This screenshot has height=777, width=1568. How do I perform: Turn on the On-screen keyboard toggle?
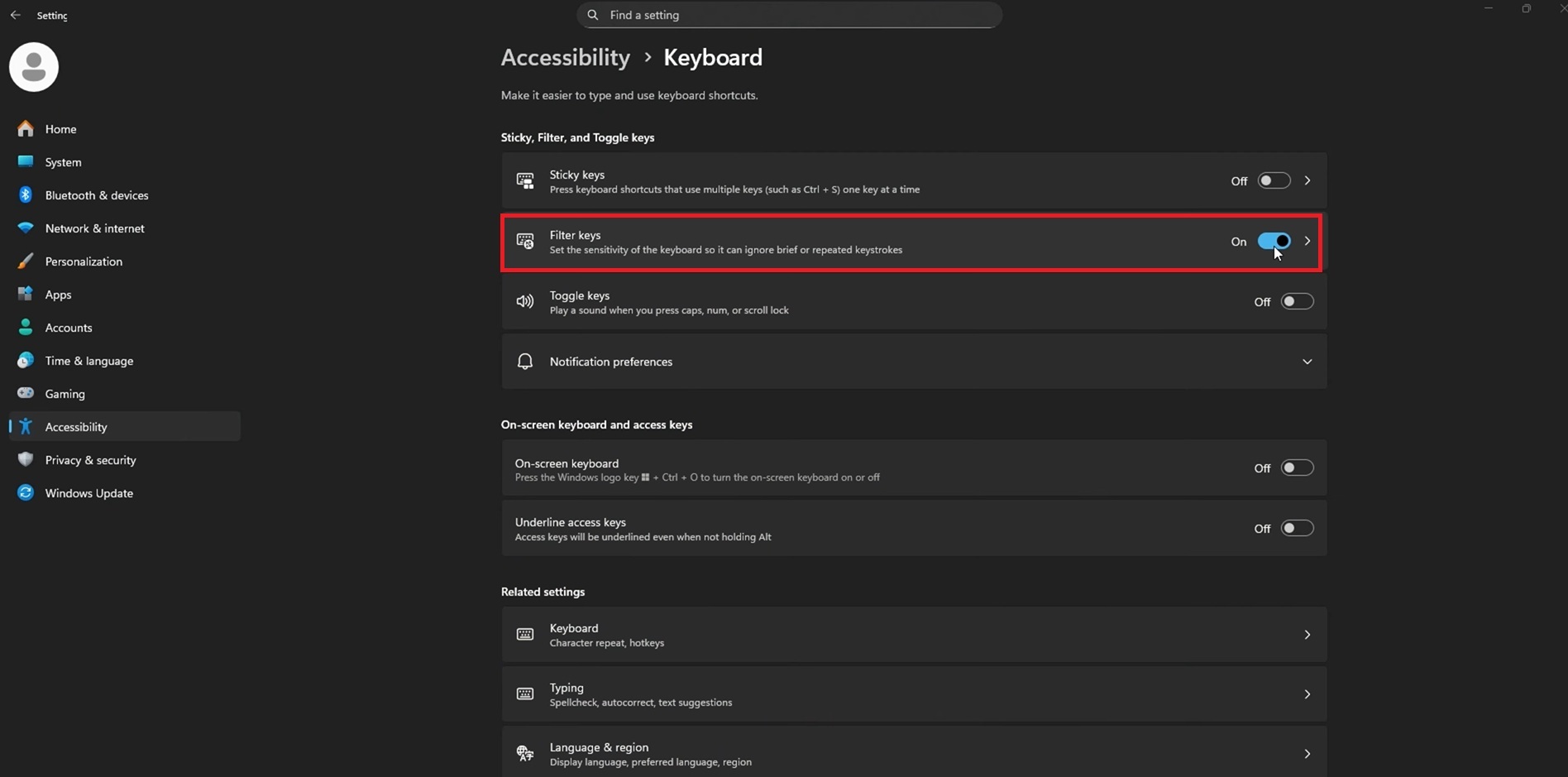pyautogui.click(x=1297, y=467)
